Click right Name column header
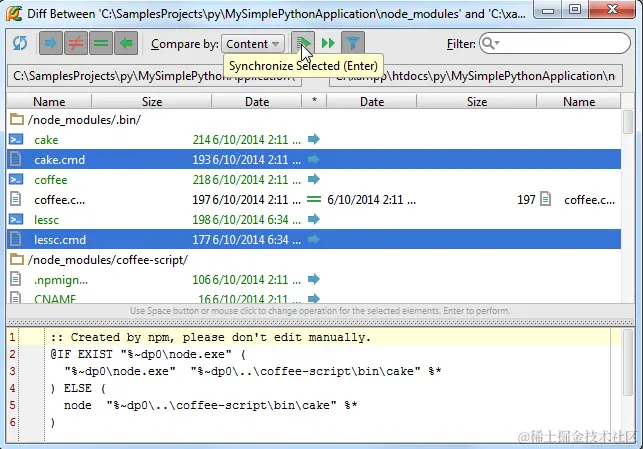Screen dimensions: 643x449 point(579,101)
